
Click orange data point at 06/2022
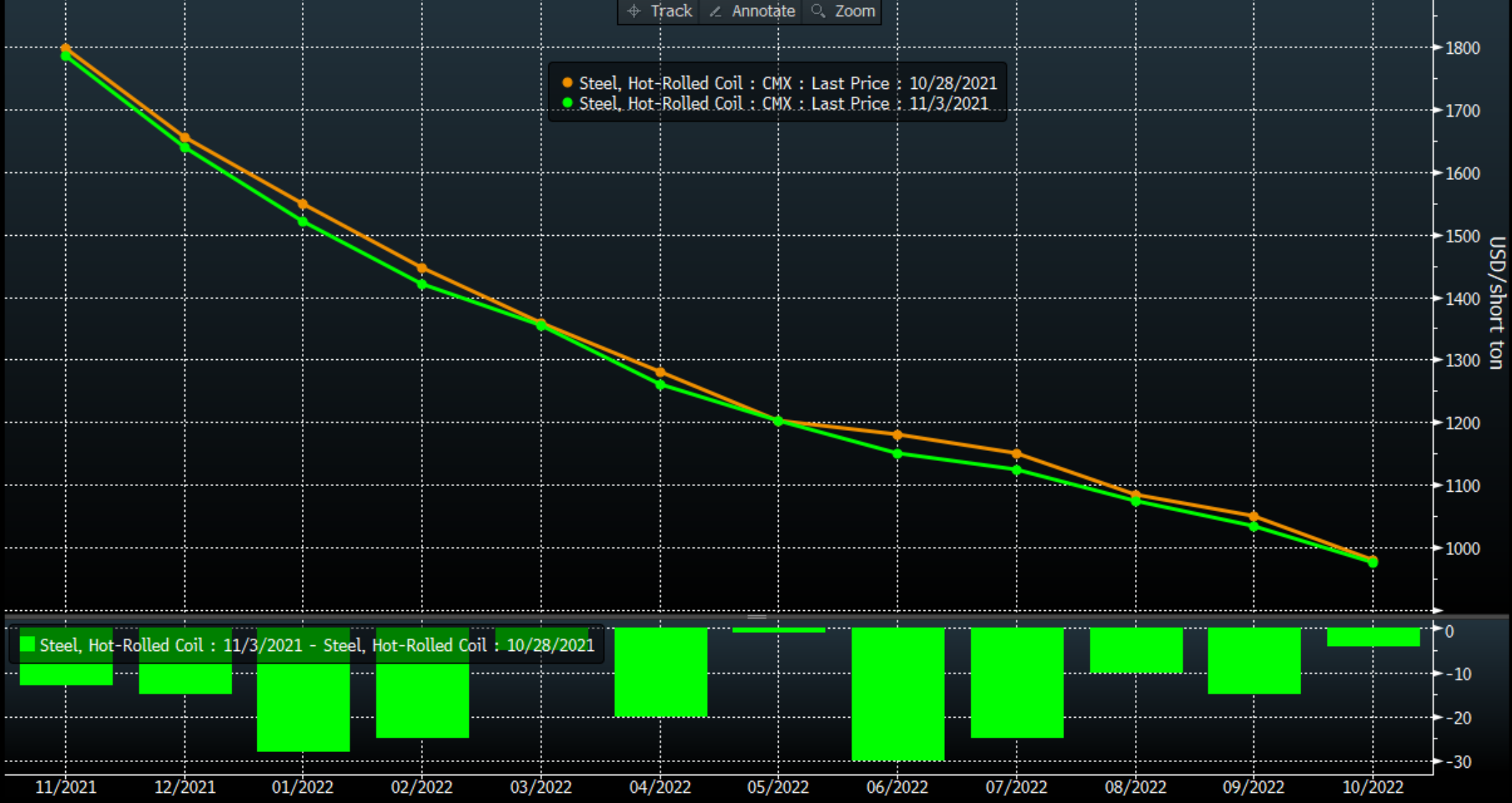coord(898,434)
